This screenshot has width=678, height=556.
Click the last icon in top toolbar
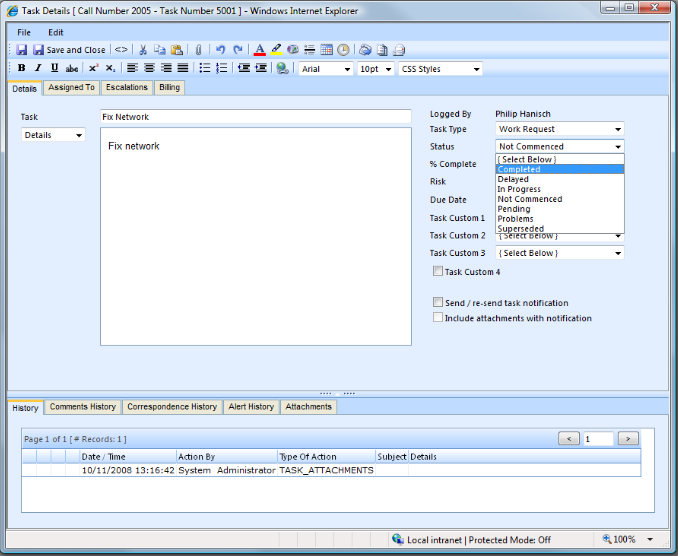pyautogui.click(x=399, y=50)
